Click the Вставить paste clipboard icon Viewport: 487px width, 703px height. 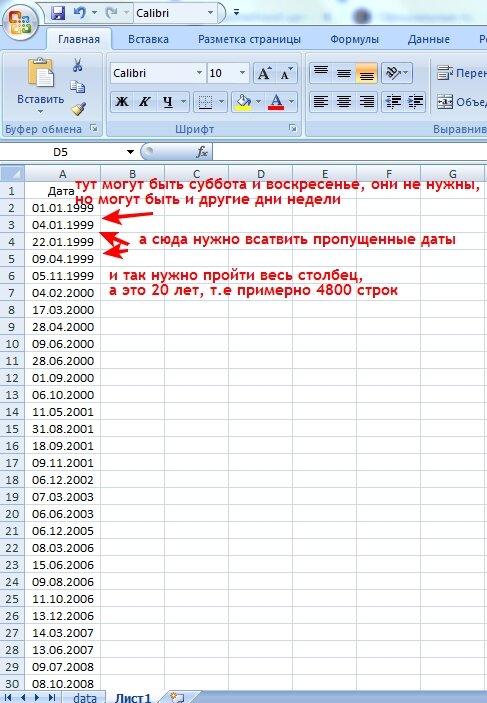40,73
